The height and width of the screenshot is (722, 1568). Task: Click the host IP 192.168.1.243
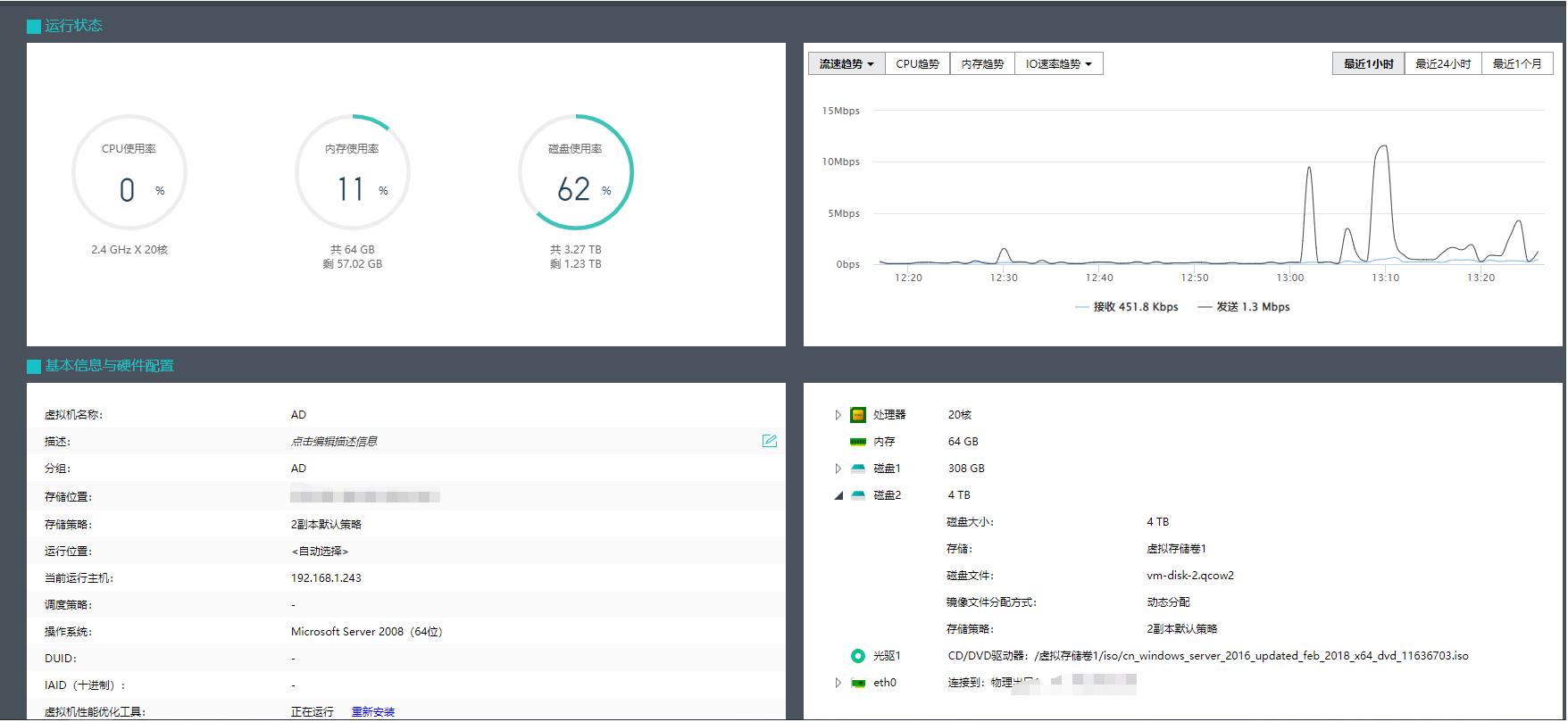[x=326, y=578]
